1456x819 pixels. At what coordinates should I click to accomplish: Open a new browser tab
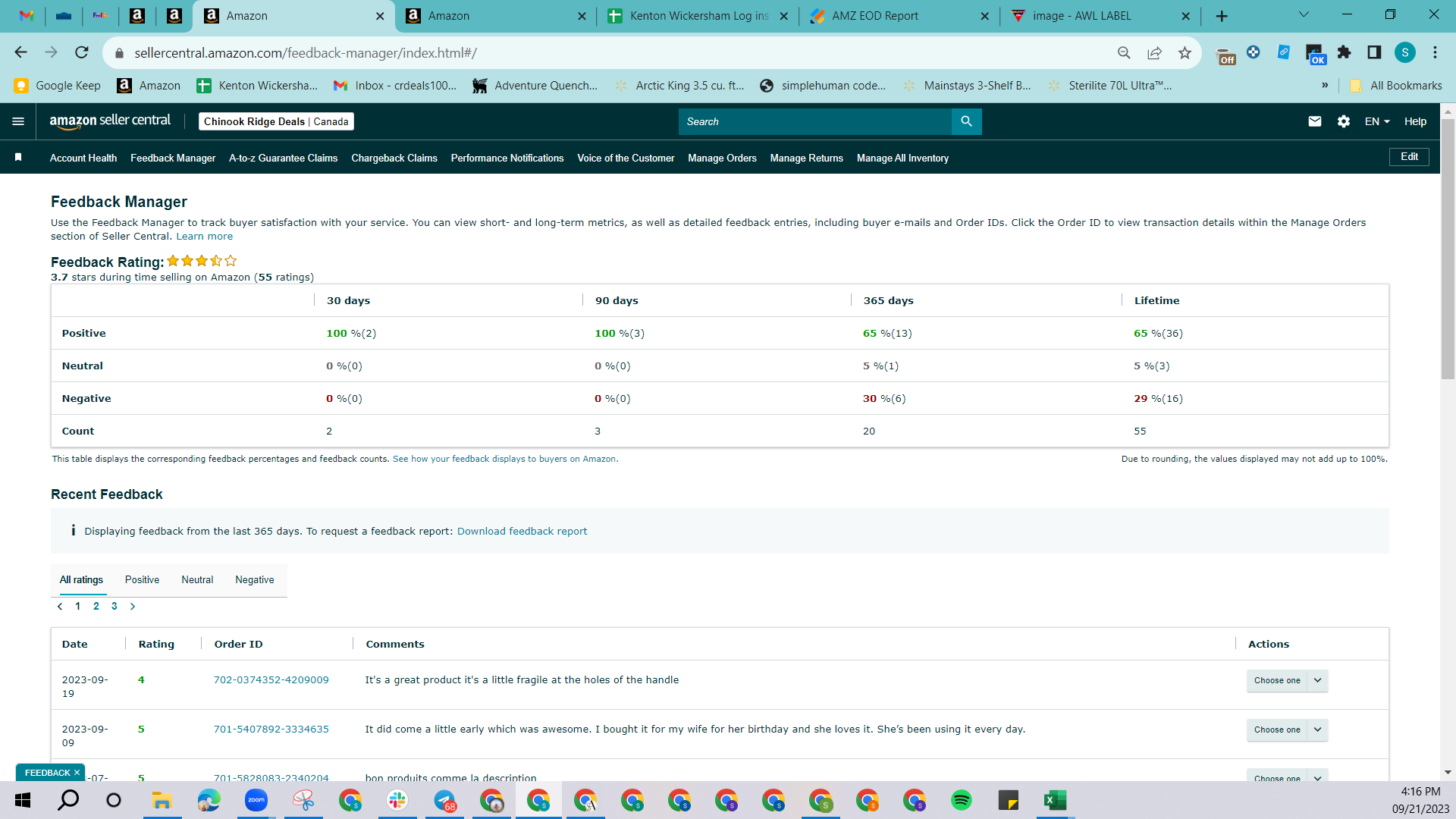pyautogui.click(x=1222, y=16)
